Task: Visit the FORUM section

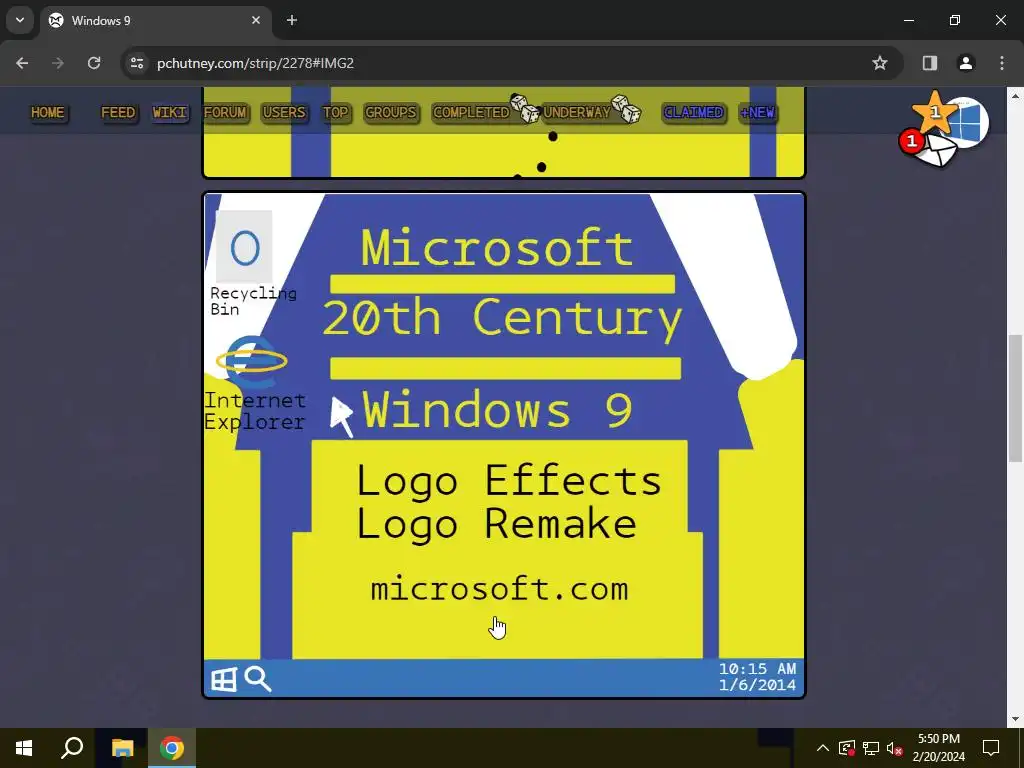Action: pyautogui.click(x=225, y=112)
